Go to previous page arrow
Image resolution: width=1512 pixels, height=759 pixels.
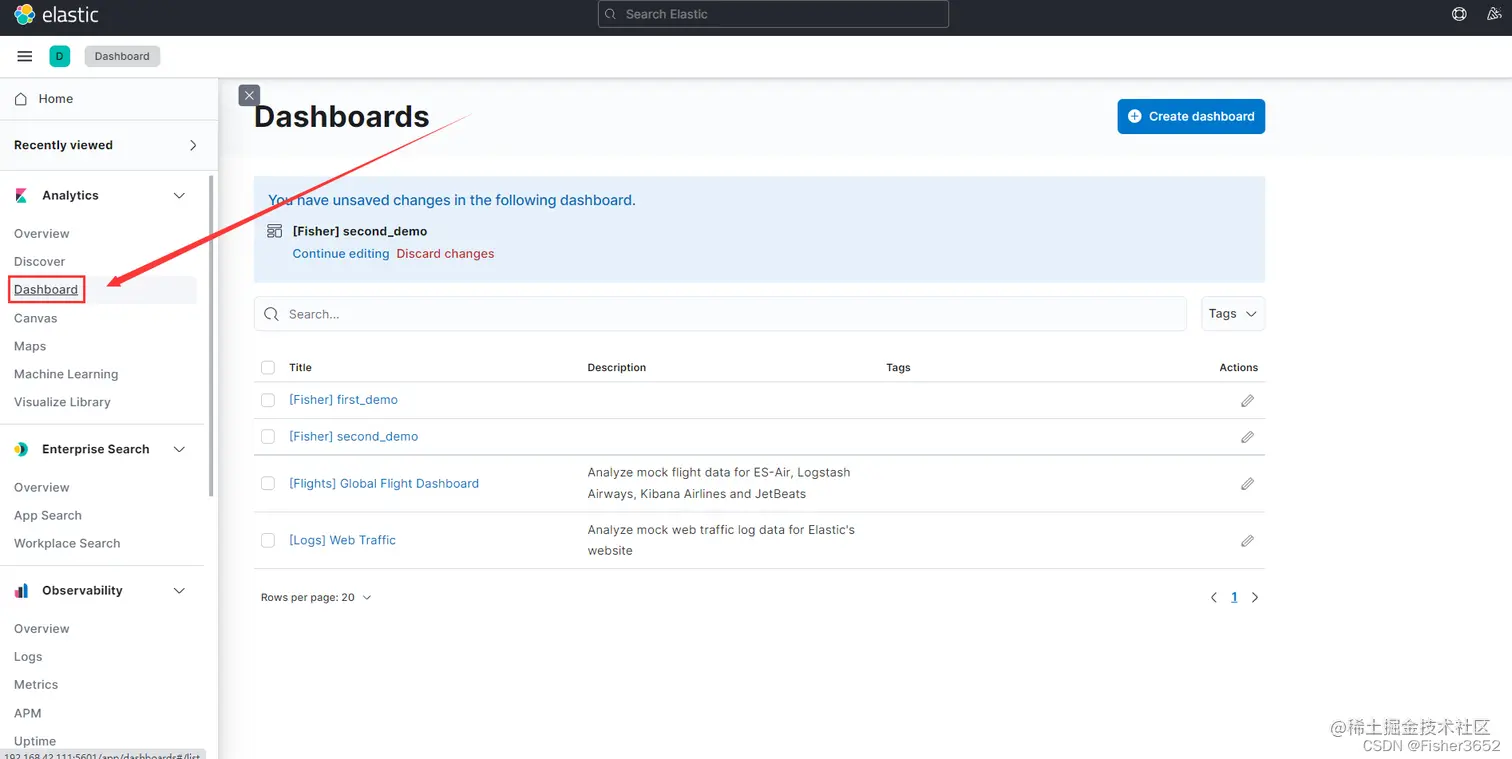1213,597
